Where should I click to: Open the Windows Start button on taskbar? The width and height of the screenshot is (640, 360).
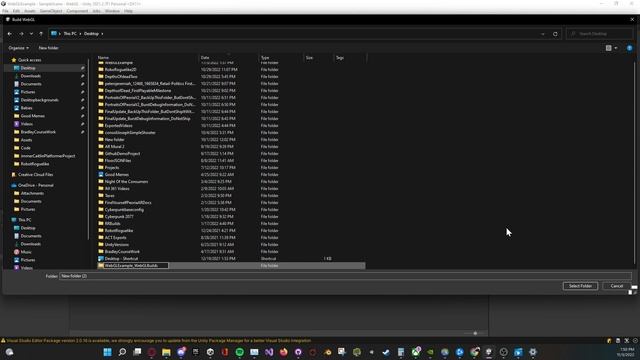coord(107,352)
